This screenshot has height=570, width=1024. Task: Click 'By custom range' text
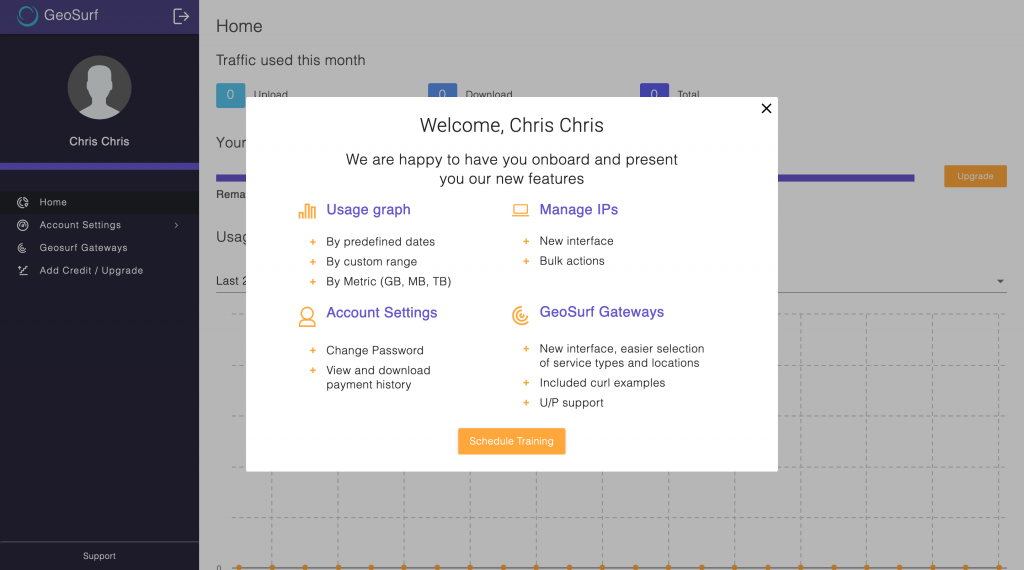coord(372,262)
